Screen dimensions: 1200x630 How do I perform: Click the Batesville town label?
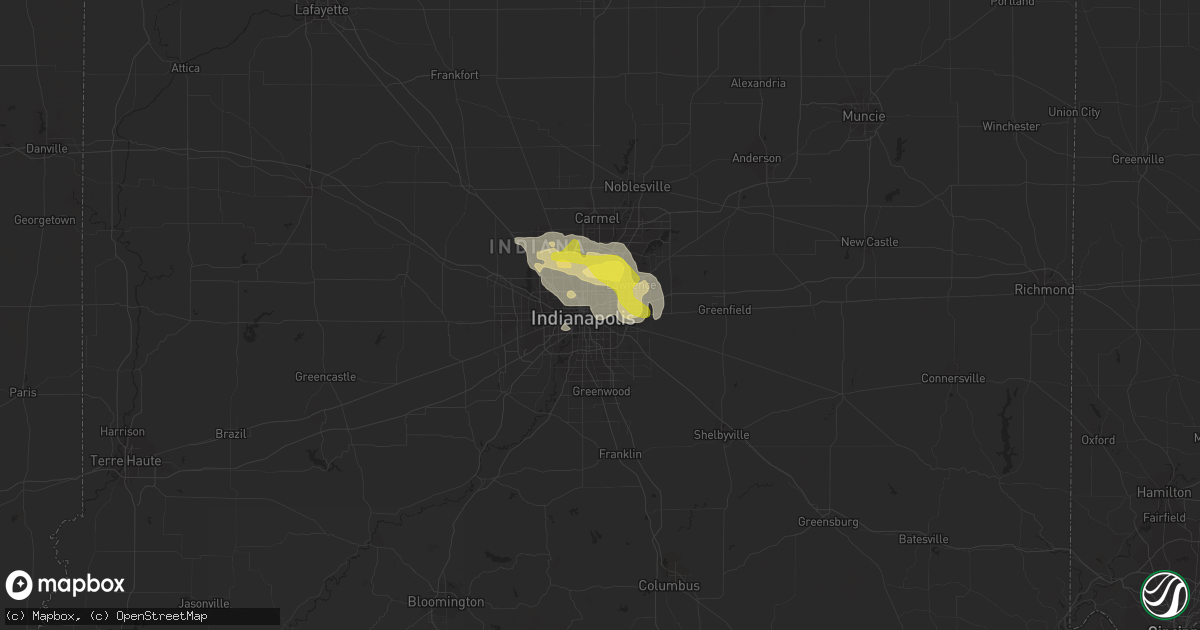(923, 539)
